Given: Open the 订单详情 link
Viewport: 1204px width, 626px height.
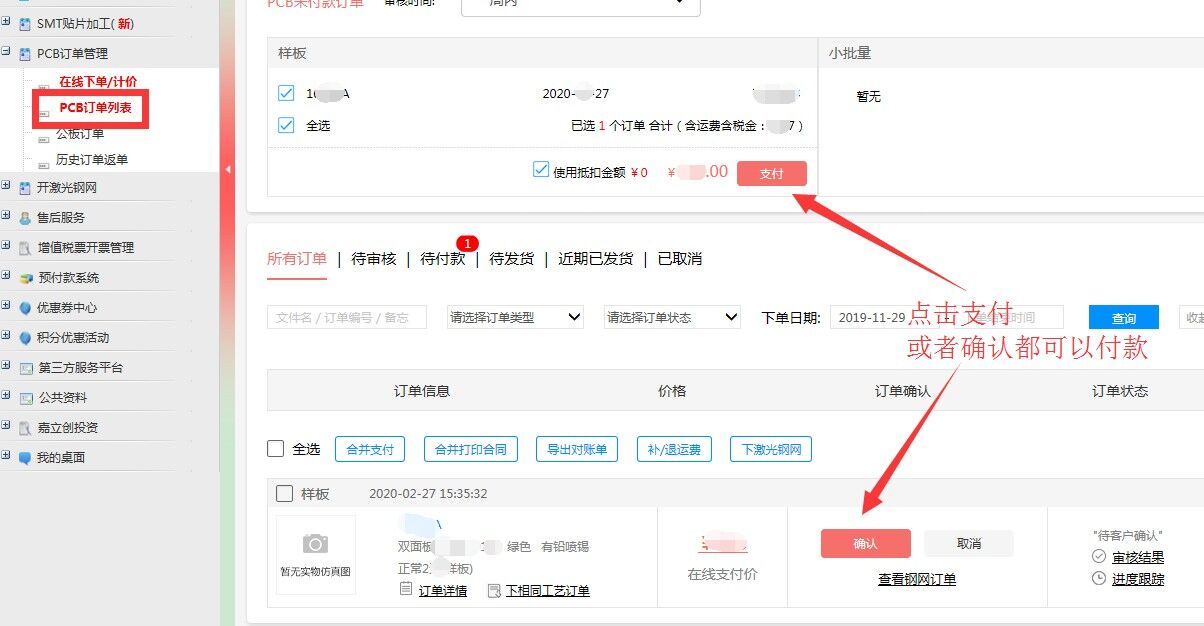Looking at the screenshot, I should (x=442, y=591).
